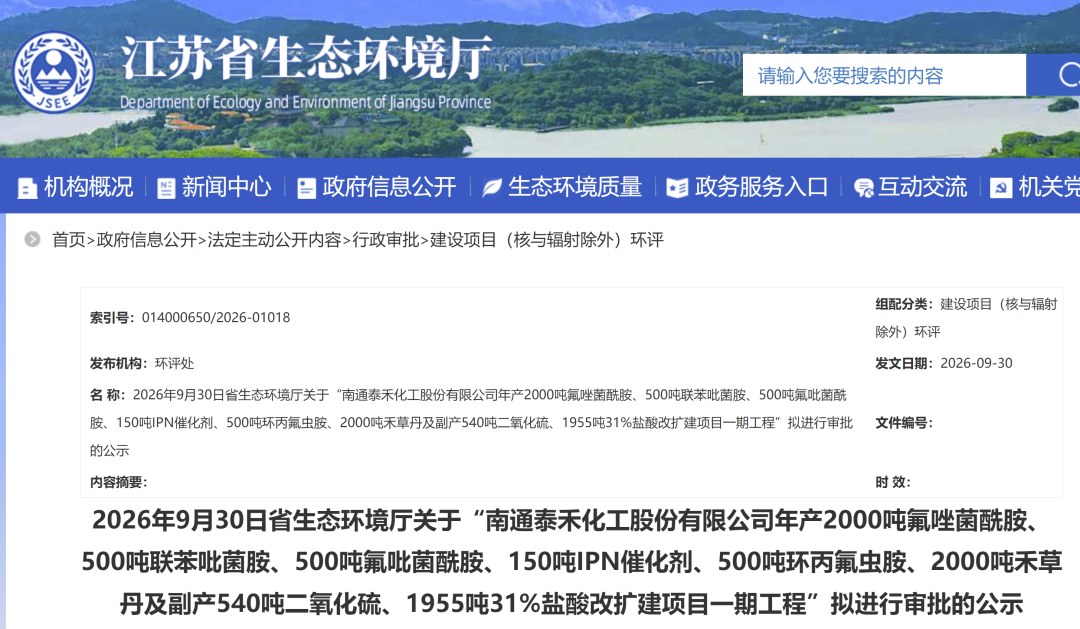The image size is (1080, 629).
Task: Select index number 014000650/2026-01018
Action: coord(216,318)
